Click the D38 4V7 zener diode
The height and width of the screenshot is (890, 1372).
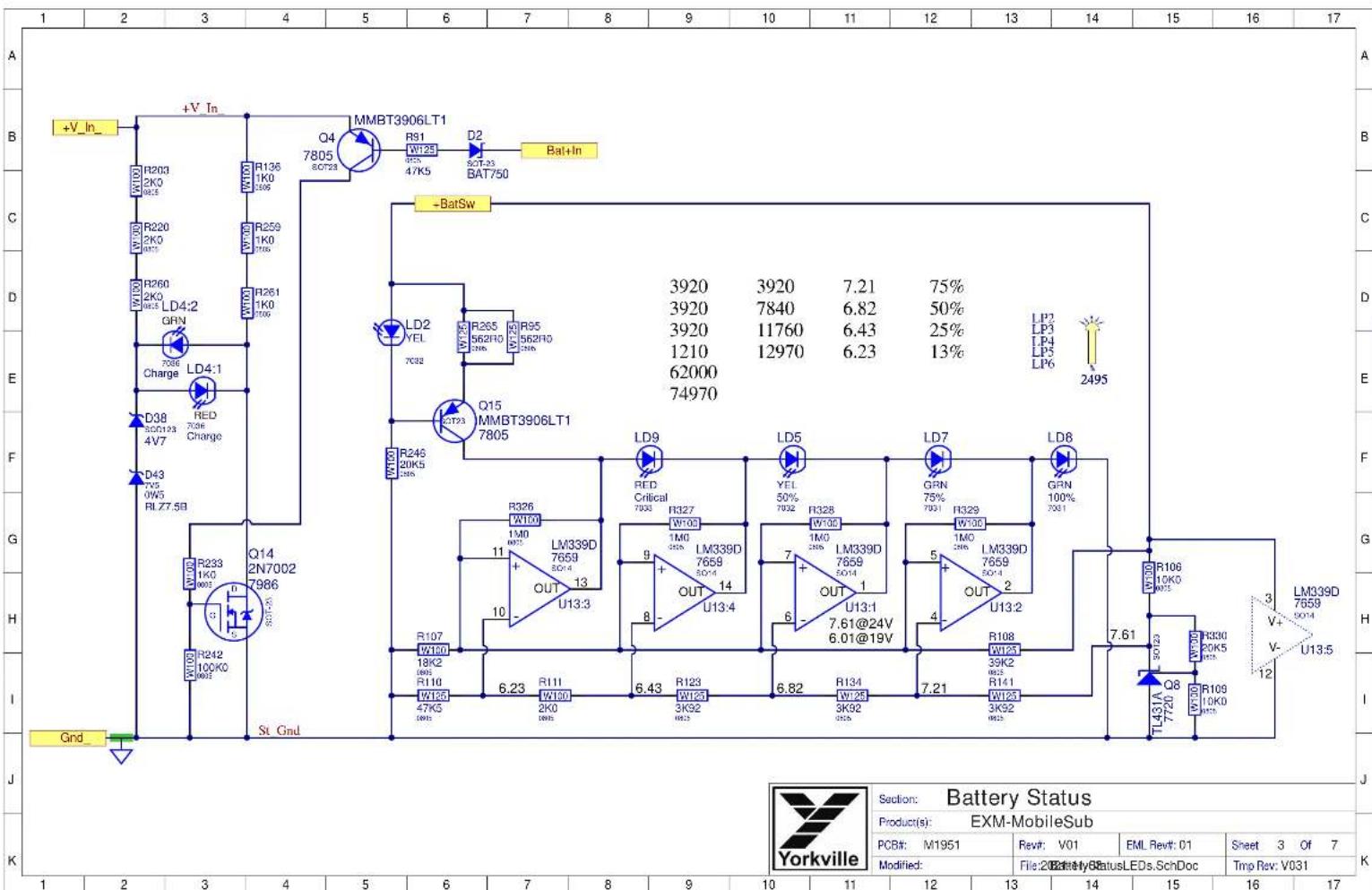(136, 420)
